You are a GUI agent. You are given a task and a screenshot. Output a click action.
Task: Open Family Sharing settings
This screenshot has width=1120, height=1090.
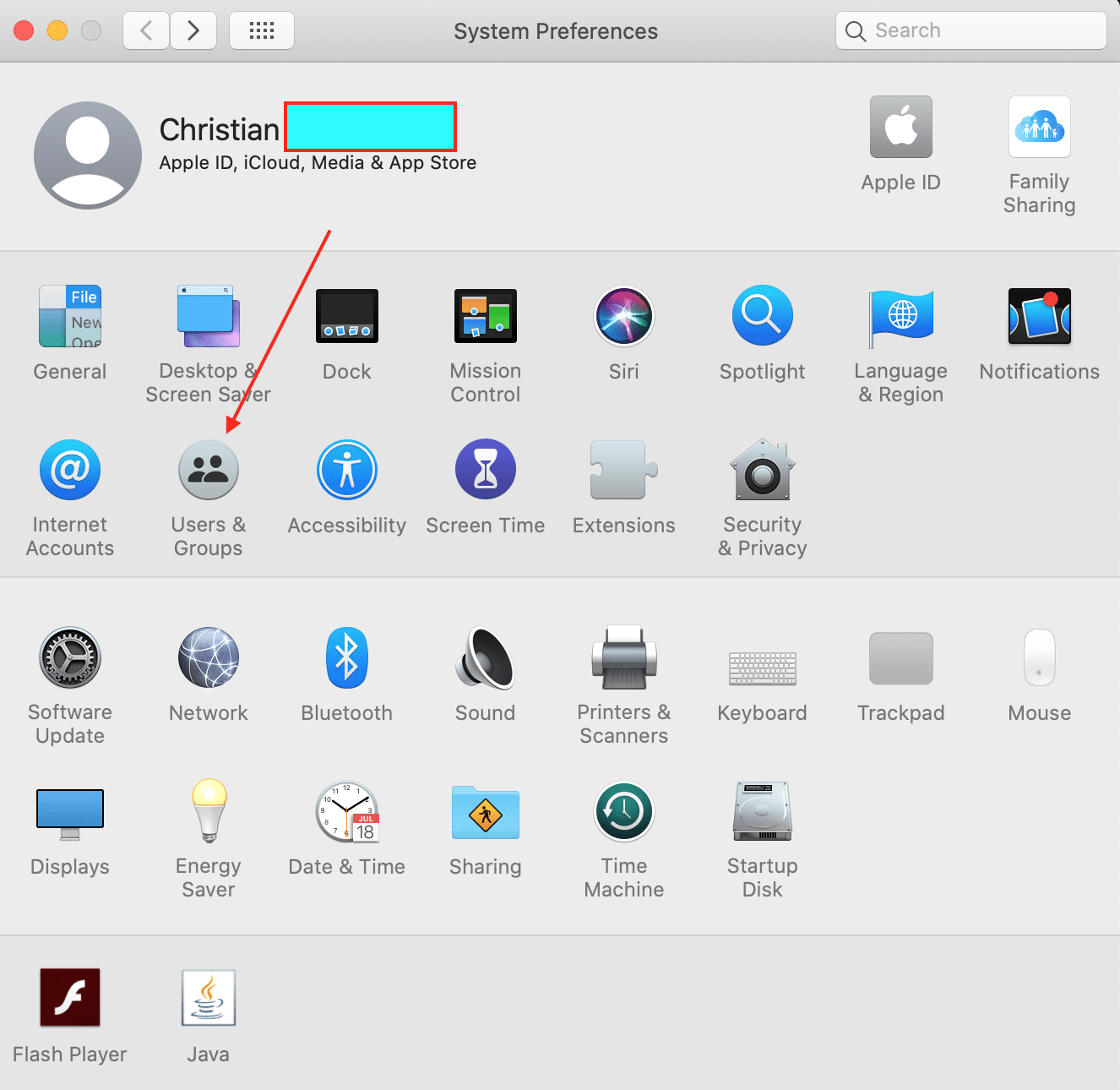[1039, 128]
